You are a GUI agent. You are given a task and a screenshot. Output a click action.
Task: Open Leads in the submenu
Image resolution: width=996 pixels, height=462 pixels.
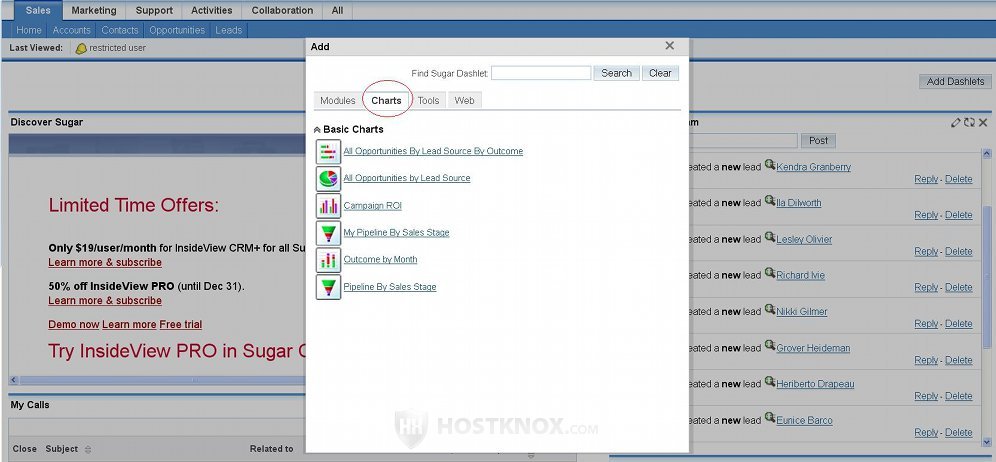click(x=229, y=30)
